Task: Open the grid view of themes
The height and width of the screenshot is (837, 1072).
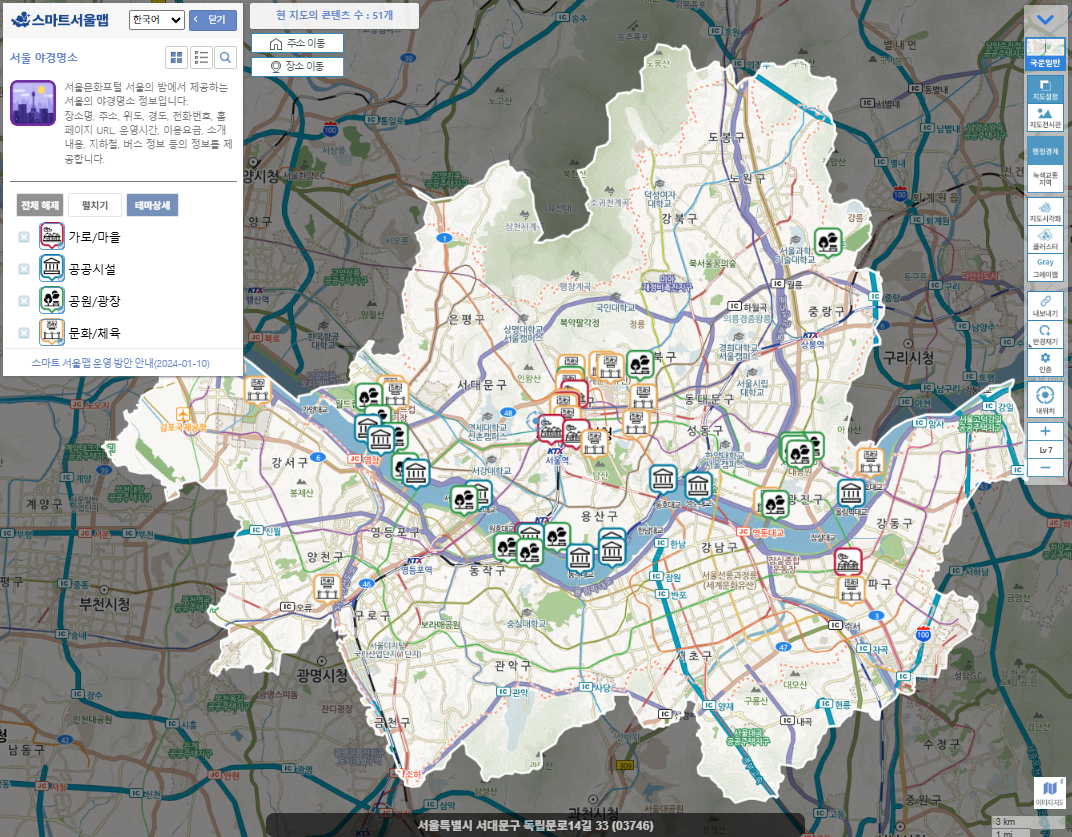Action: pyautogui.click(x=176, y=58)
